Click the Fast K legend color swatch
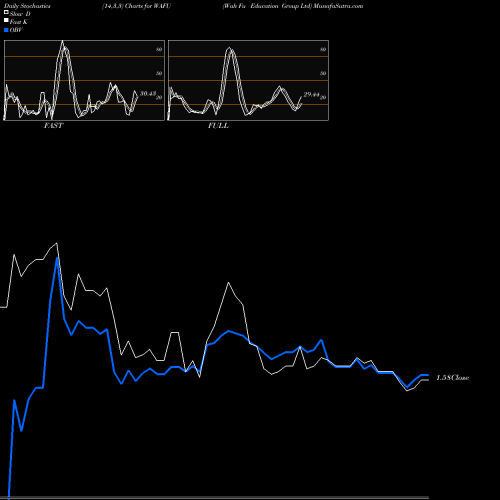 coord(6,21)
